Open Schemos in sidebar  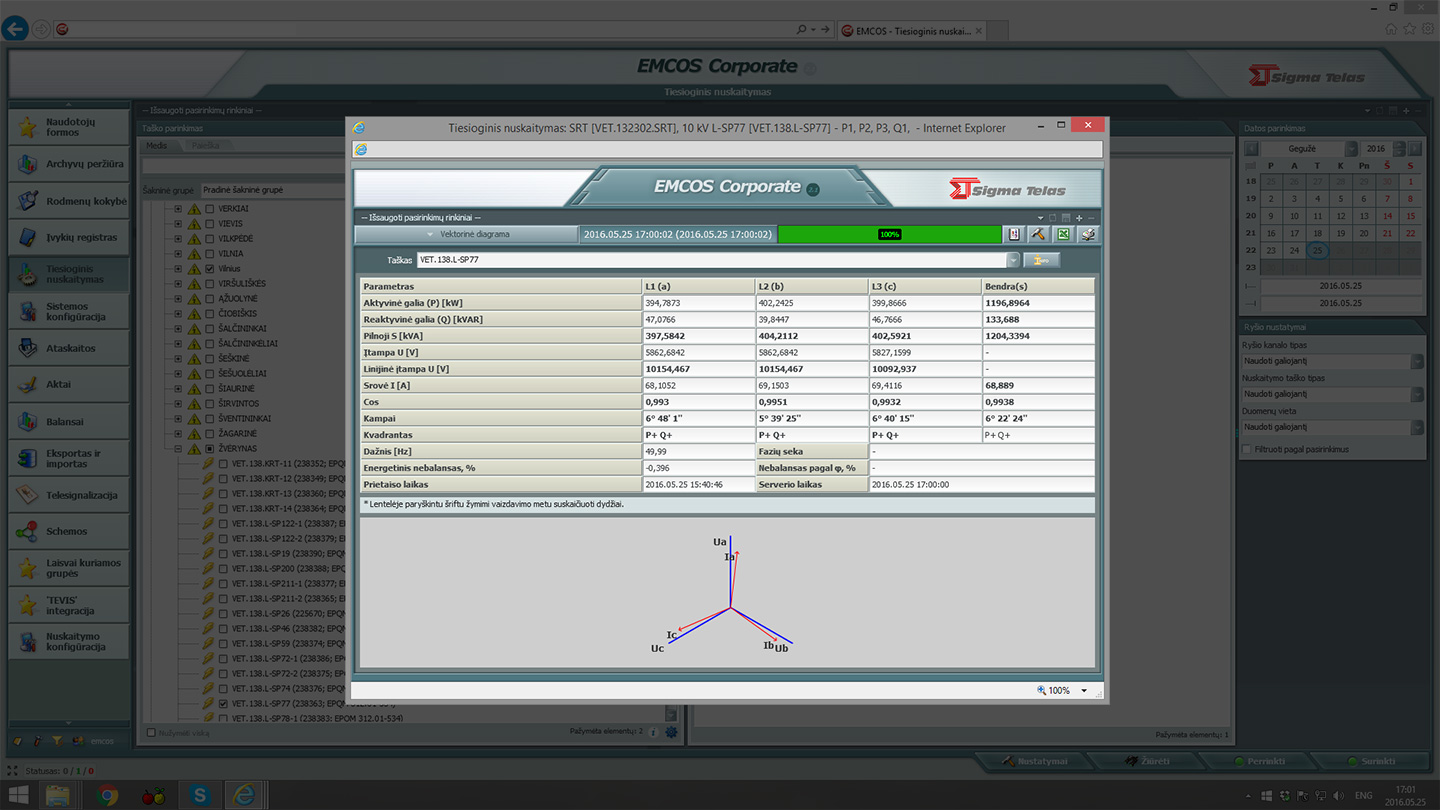click(69, 531)
